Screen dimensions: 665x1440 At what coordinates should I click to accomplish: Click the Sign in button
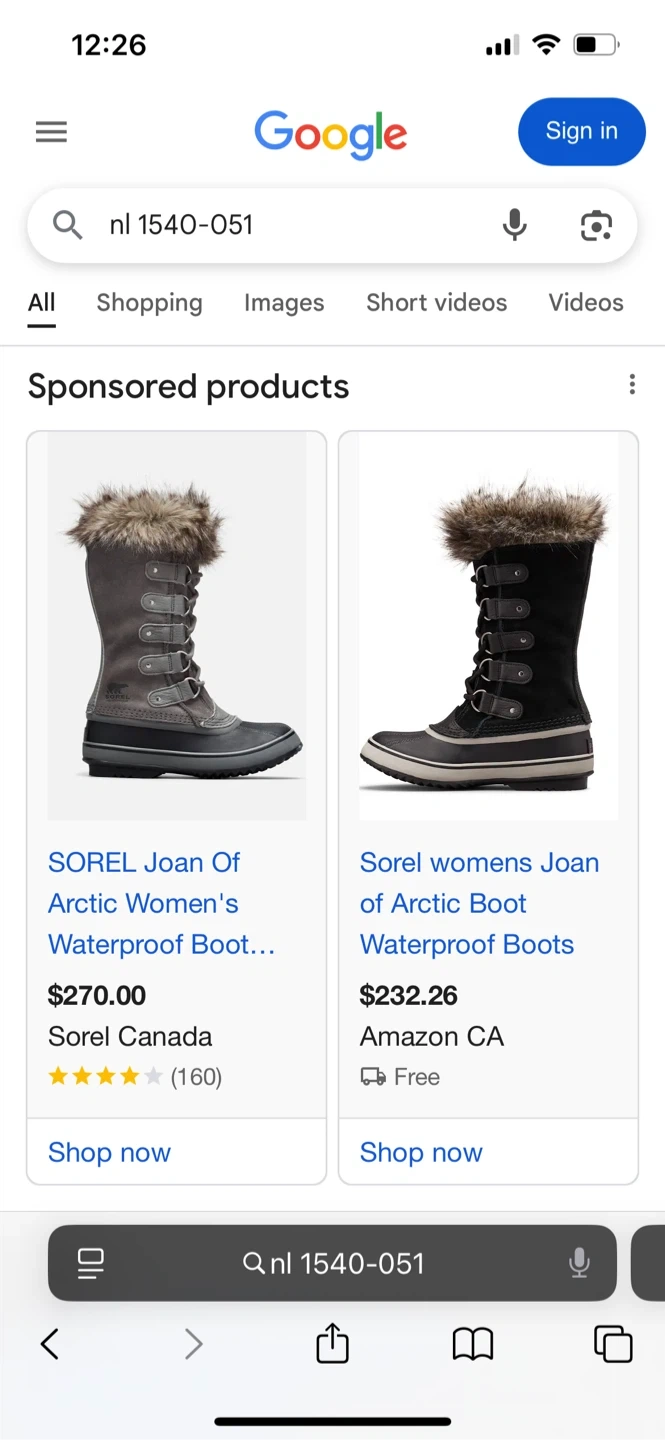pos(581,131)
